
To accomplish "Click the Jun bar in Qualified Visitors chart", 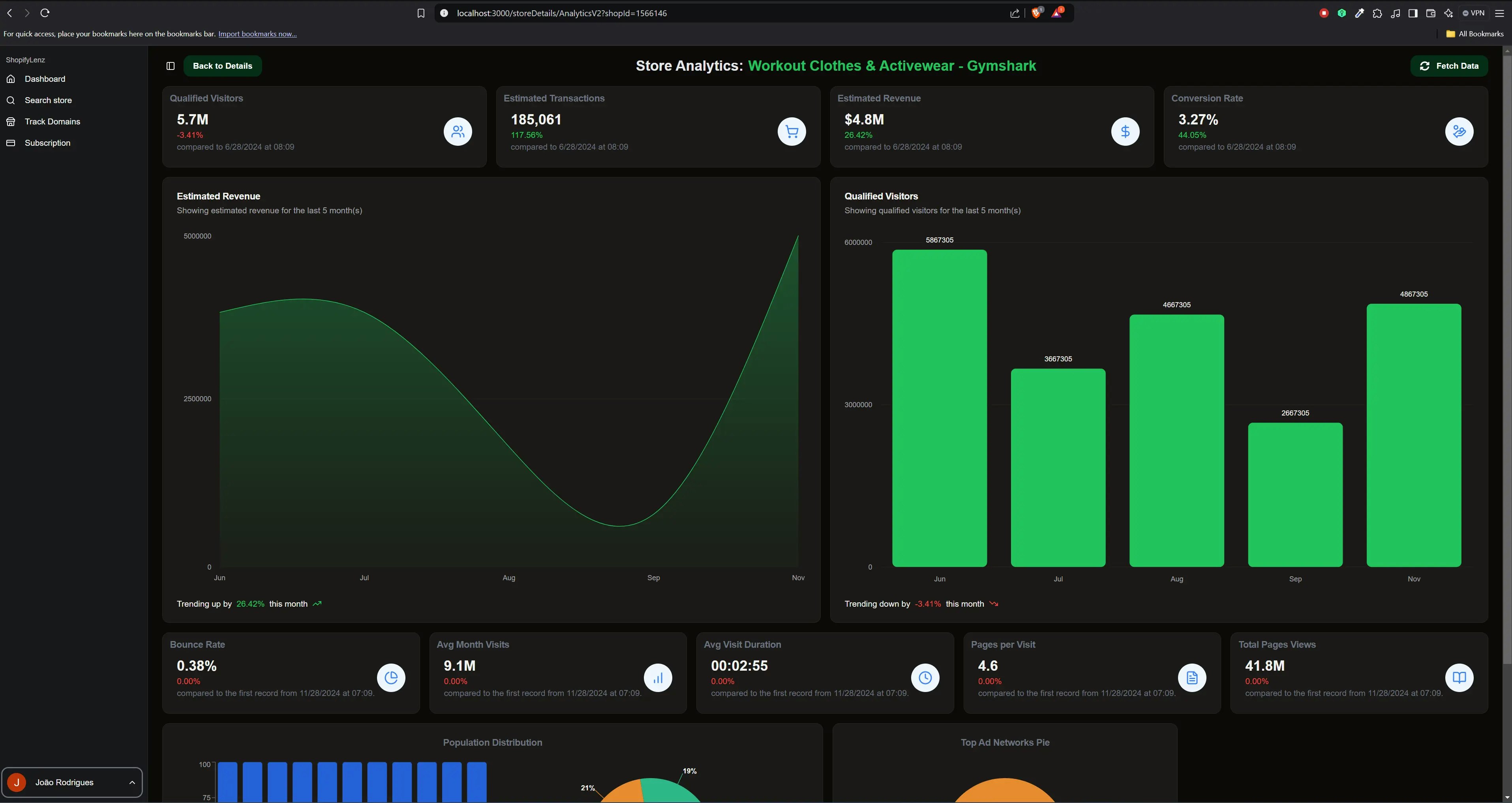I will 939,408.
